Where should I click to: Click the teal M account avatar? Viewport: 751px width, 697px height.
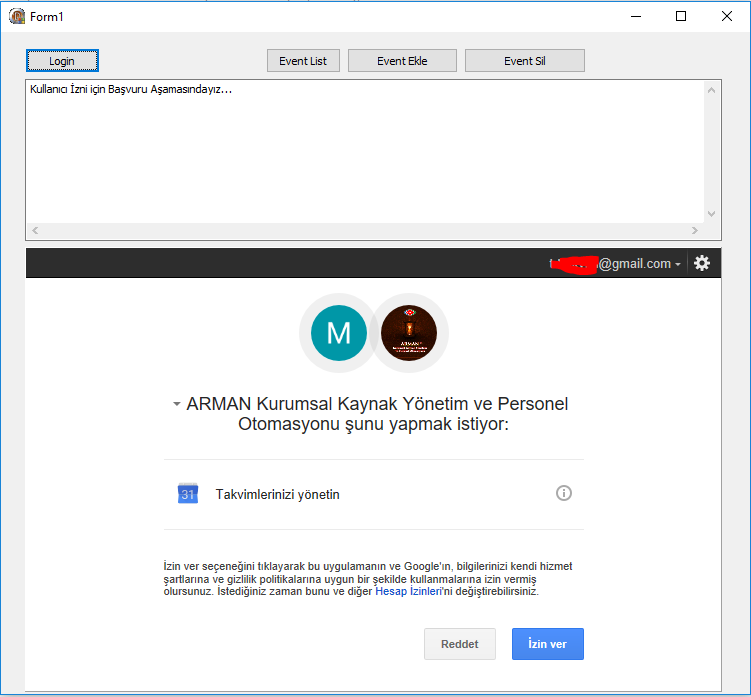[339, 333]
